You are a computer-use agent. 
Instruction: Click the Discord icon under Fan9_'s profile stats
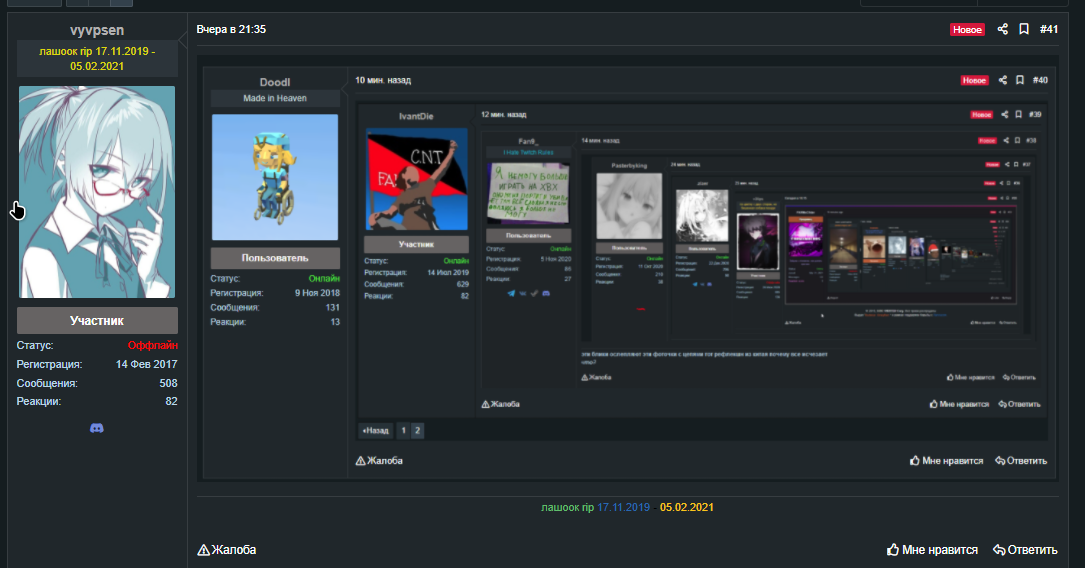[547, 293]
